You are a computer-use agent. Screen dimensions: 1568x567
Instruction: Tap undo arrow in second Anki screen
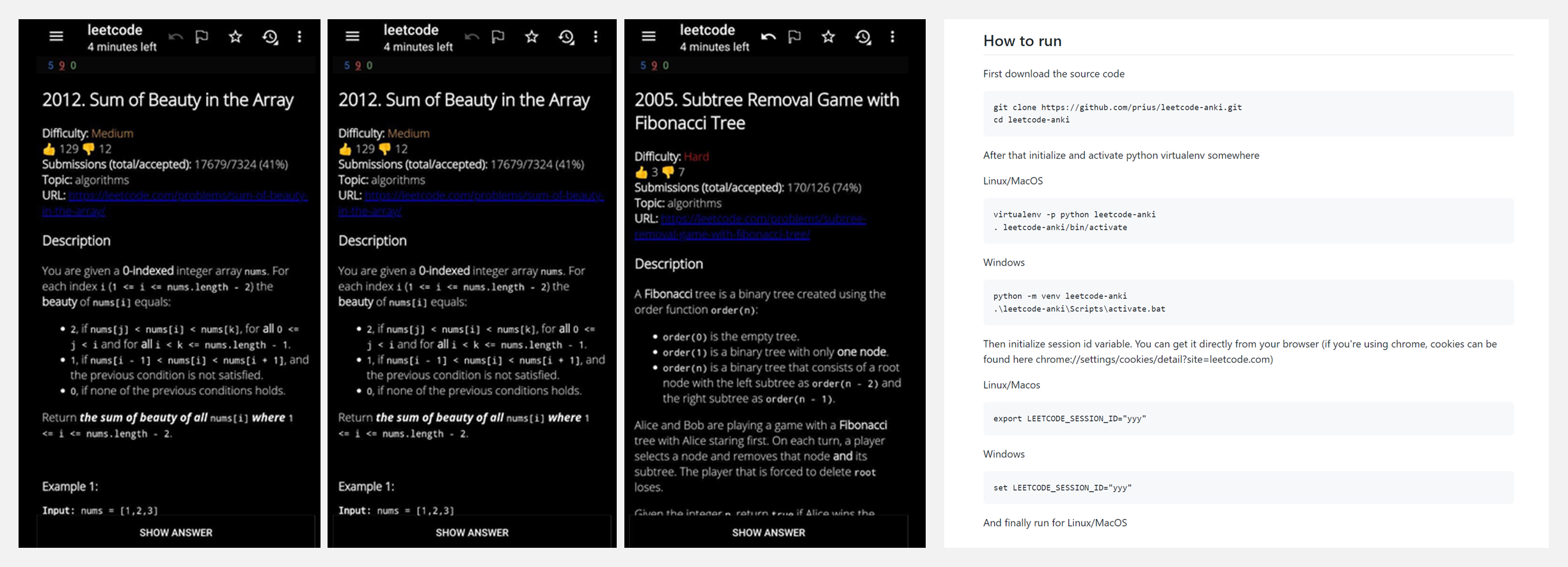pos(471,37)
